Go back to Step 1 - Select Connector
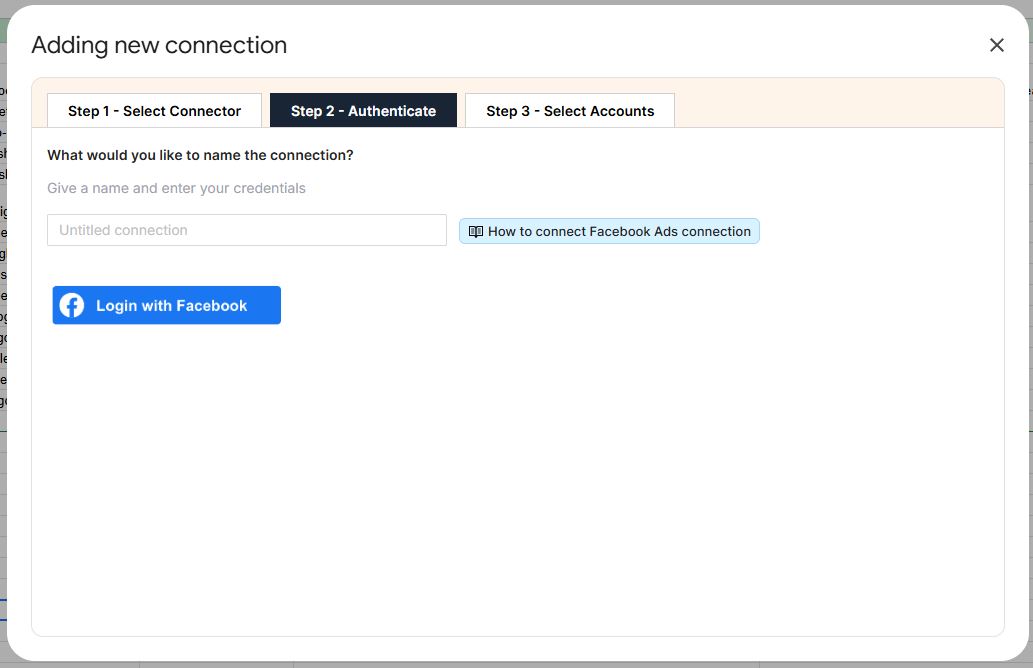Screen dimensions: 1033x668 pyautogui.click(x=154, y=111)
